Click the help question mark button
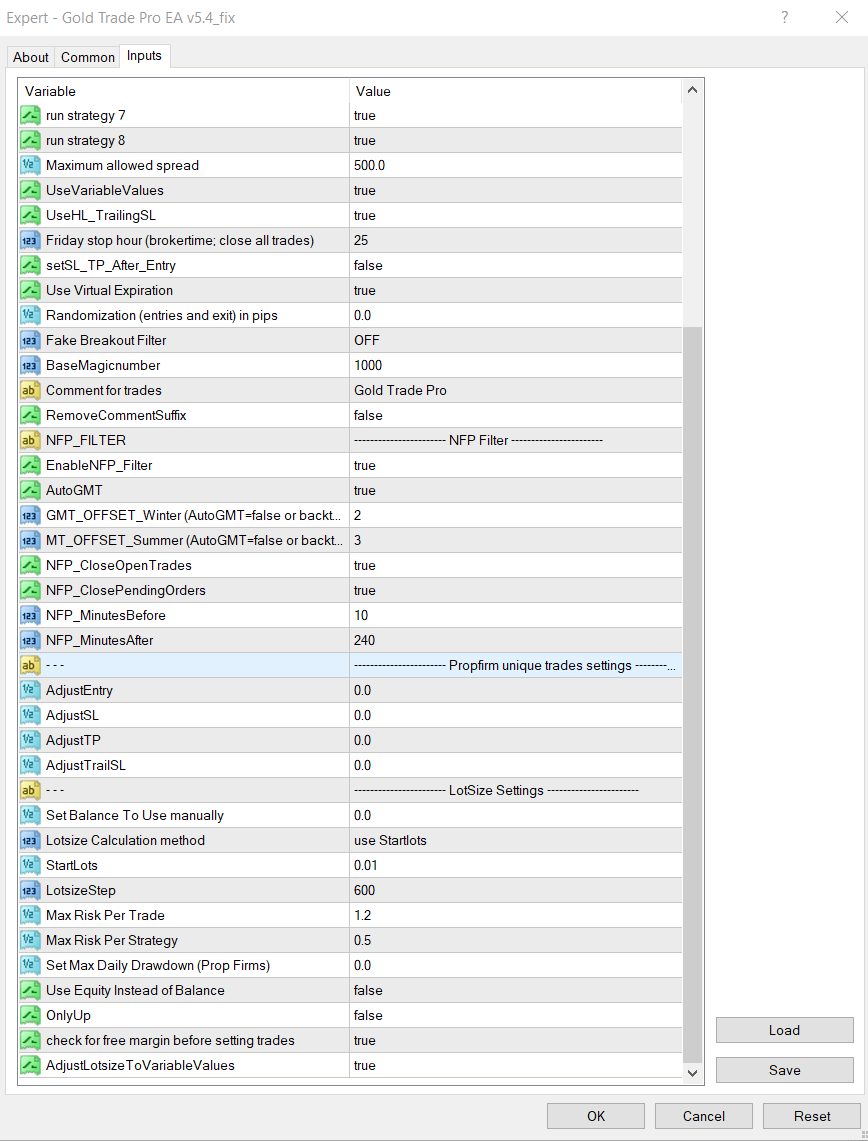Screen dimensions: 868x1141 tap(784, 17)
